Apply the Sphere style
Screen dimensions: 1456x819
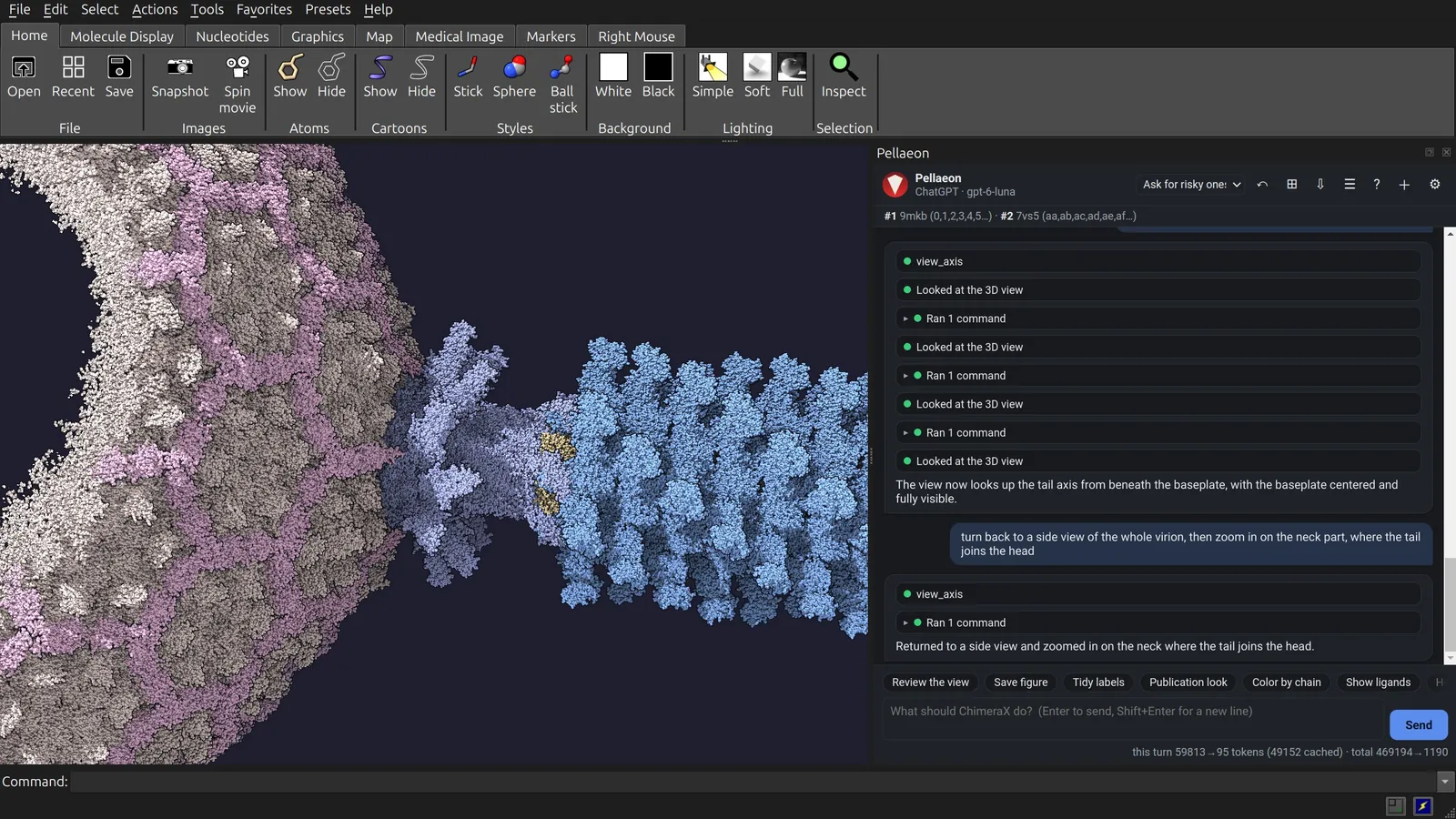514,76
